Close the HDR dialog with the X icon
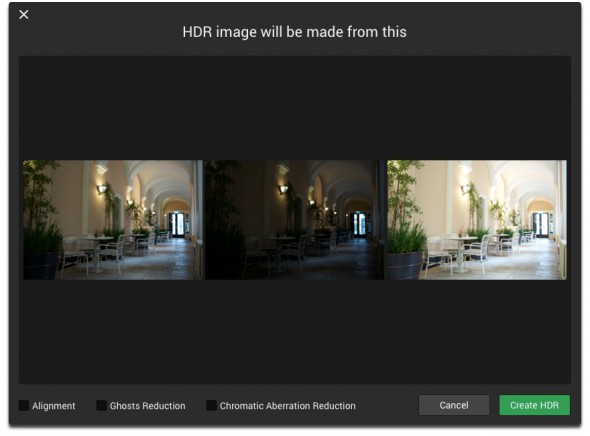Screen dimensions: 590x436 click(x=24, y=15)
